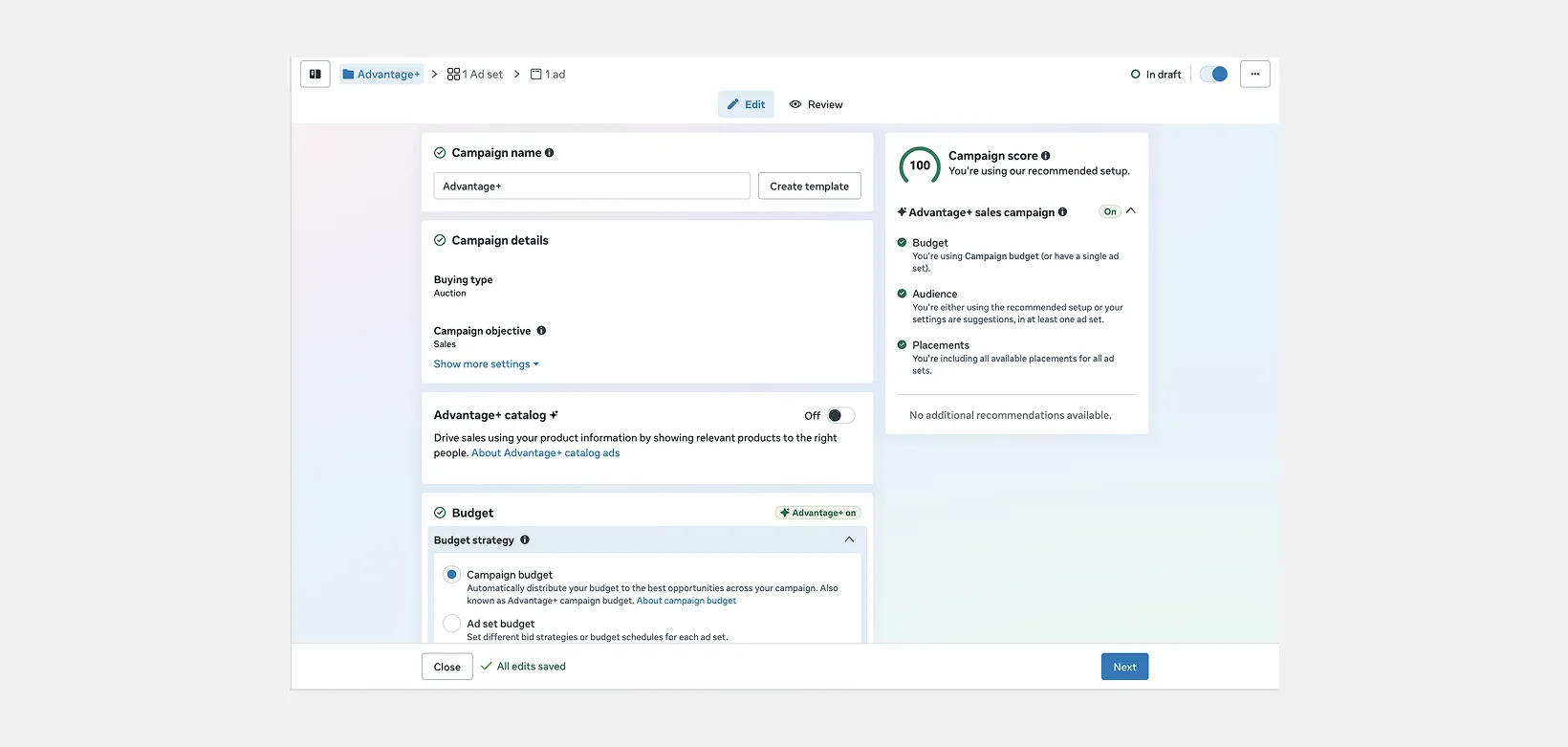The width and height of the screenshot is (1568, 747).
Task: Switch to the Review tab
Action: click(x=816, y=104)
